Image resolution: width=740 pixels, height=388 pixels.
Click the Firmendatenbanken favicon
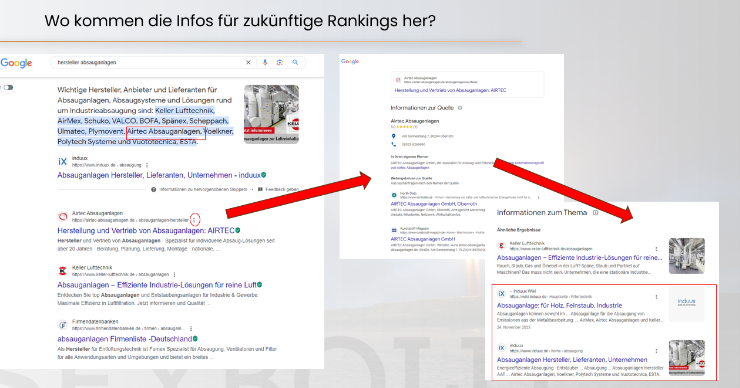(x=63, y=325)
